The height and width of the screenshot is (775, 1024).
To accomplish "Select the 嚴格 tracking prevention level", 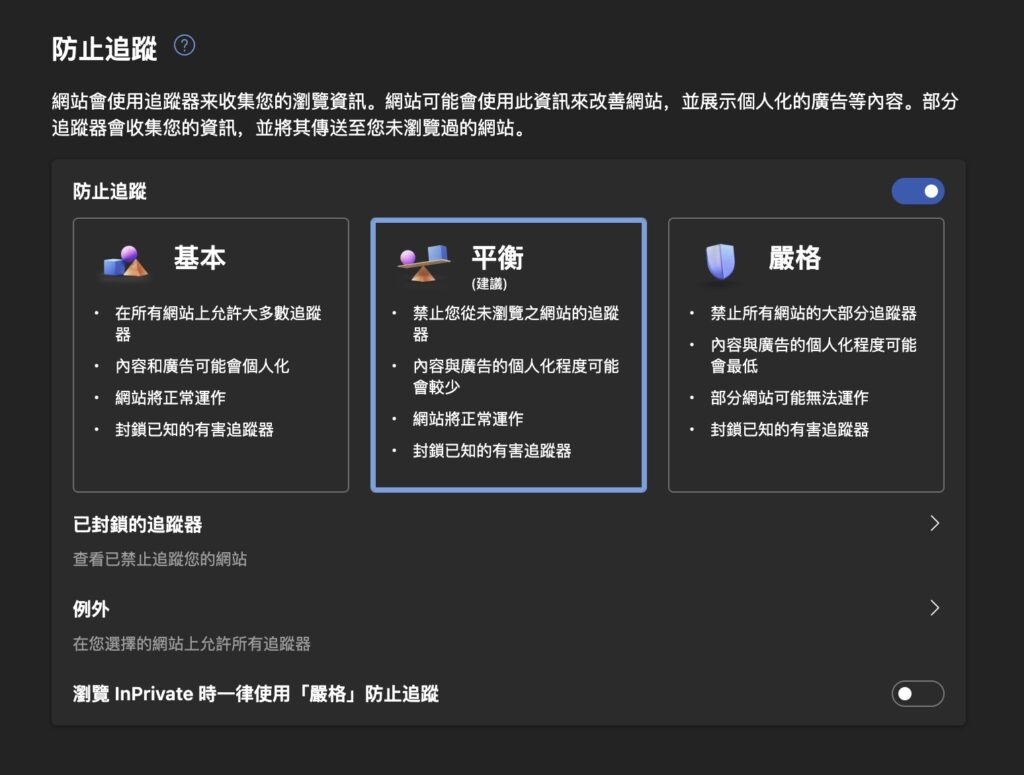I will (x=806, y=355).
